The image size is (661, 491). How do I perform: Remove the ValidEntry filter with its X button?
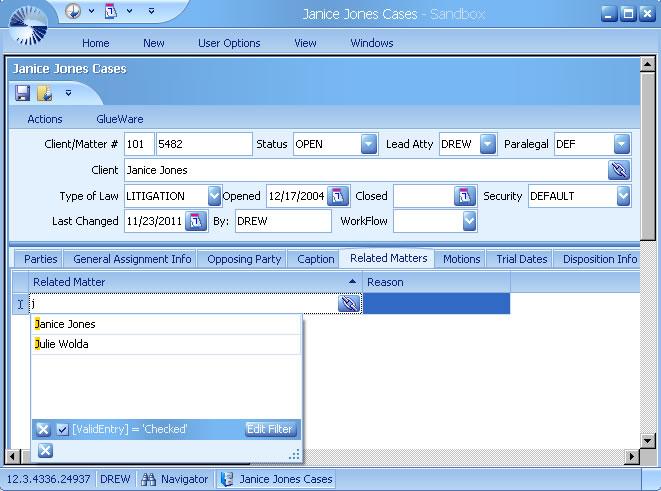pos(43,429)
